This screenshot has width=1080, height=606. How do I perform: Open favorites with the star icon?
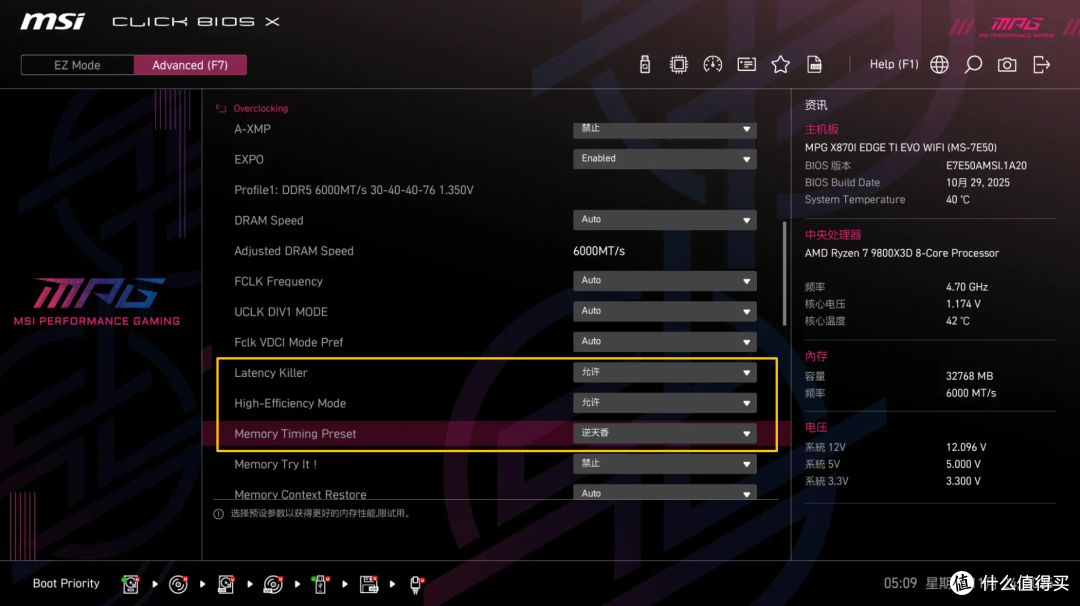click(780, 65)
